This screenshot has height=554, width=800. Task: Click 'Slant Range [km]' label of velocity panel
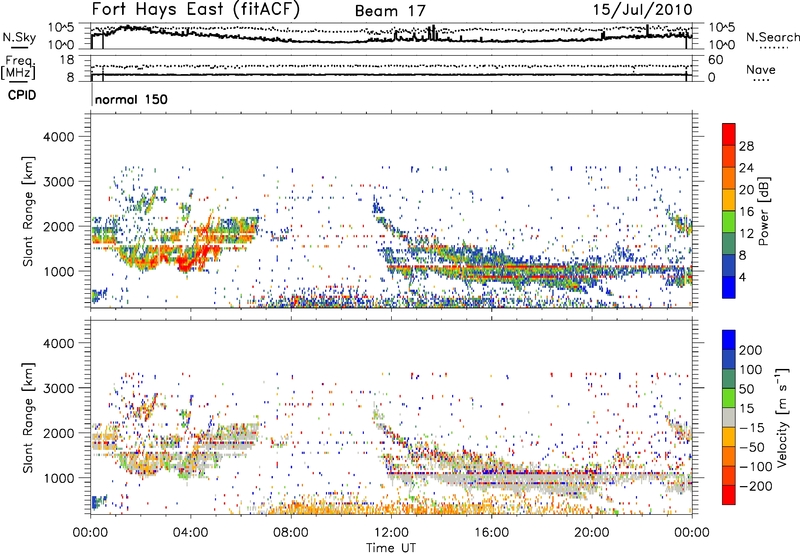click(x=28, y=418)
